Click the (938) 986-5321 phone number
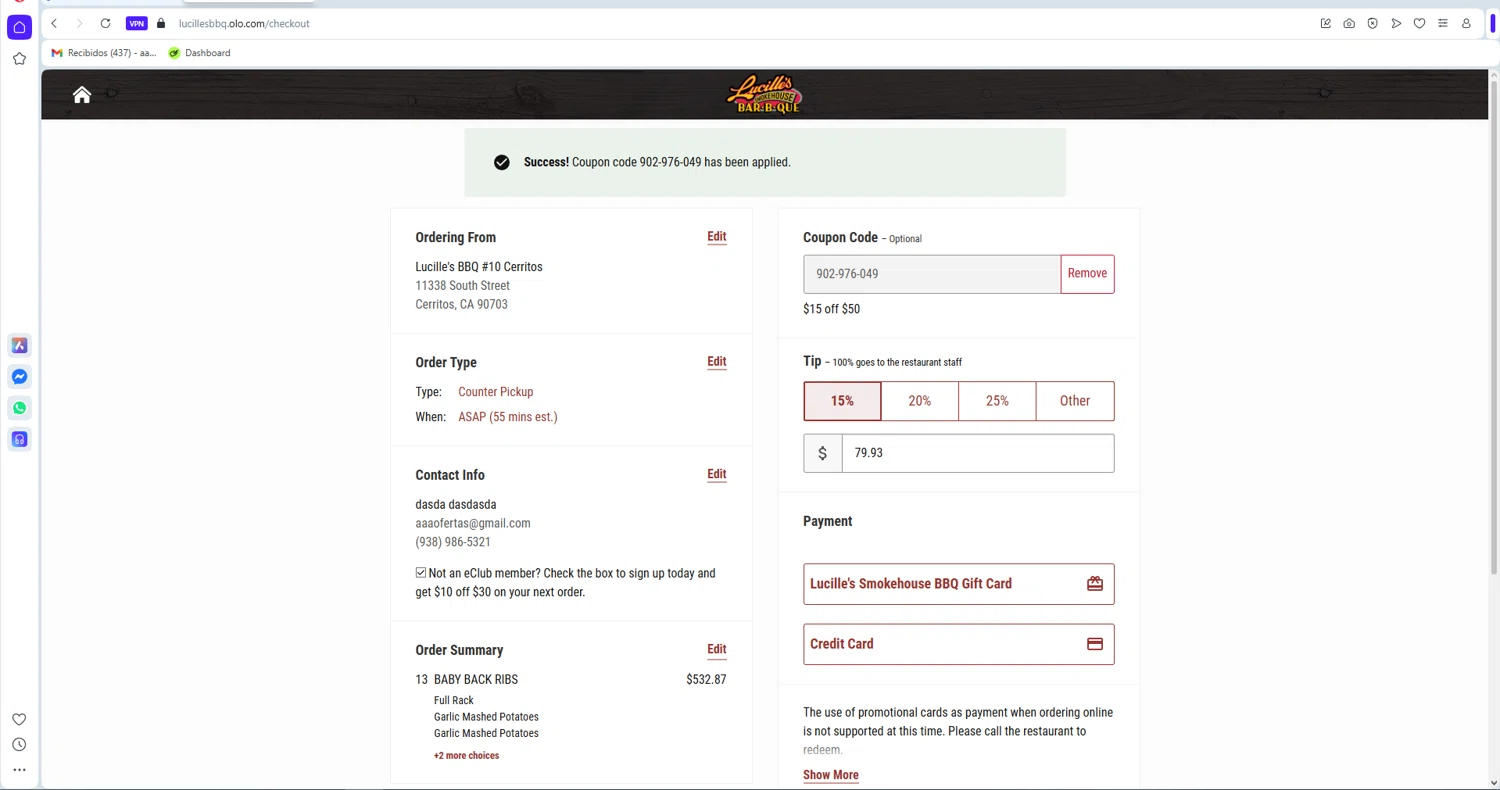The height and width of the screenshot is (790, 1500). 453,542
